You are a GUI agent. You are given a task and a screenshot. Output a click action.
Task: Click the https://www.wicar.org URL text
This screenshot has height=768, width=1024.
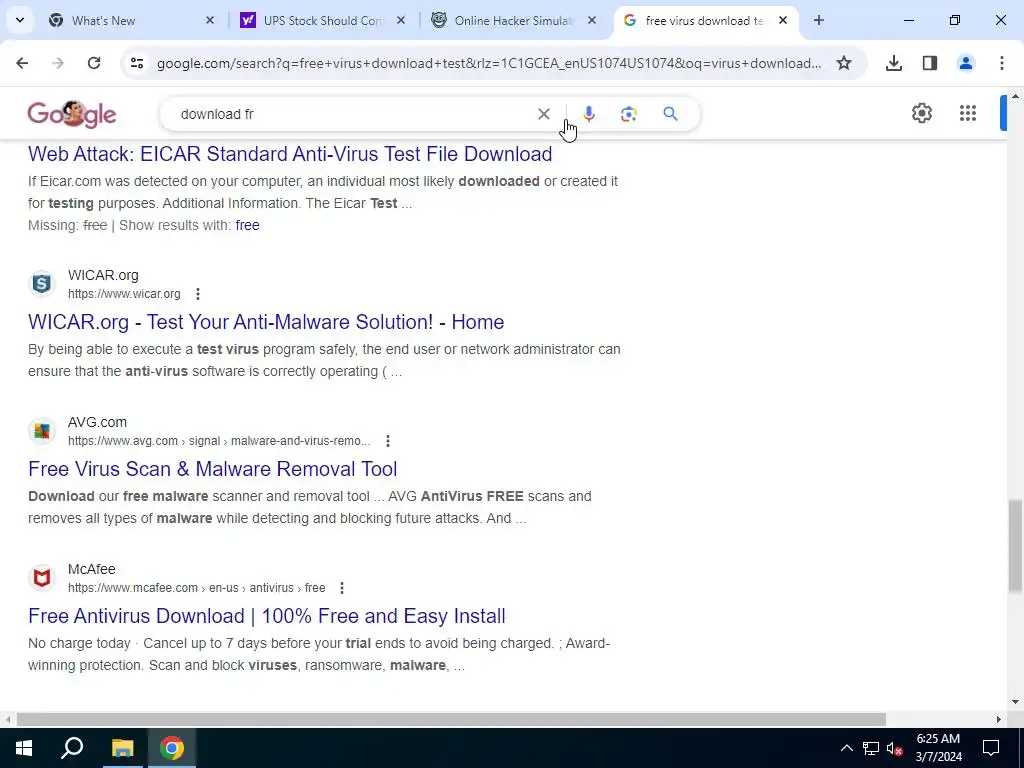click(124, 294)
